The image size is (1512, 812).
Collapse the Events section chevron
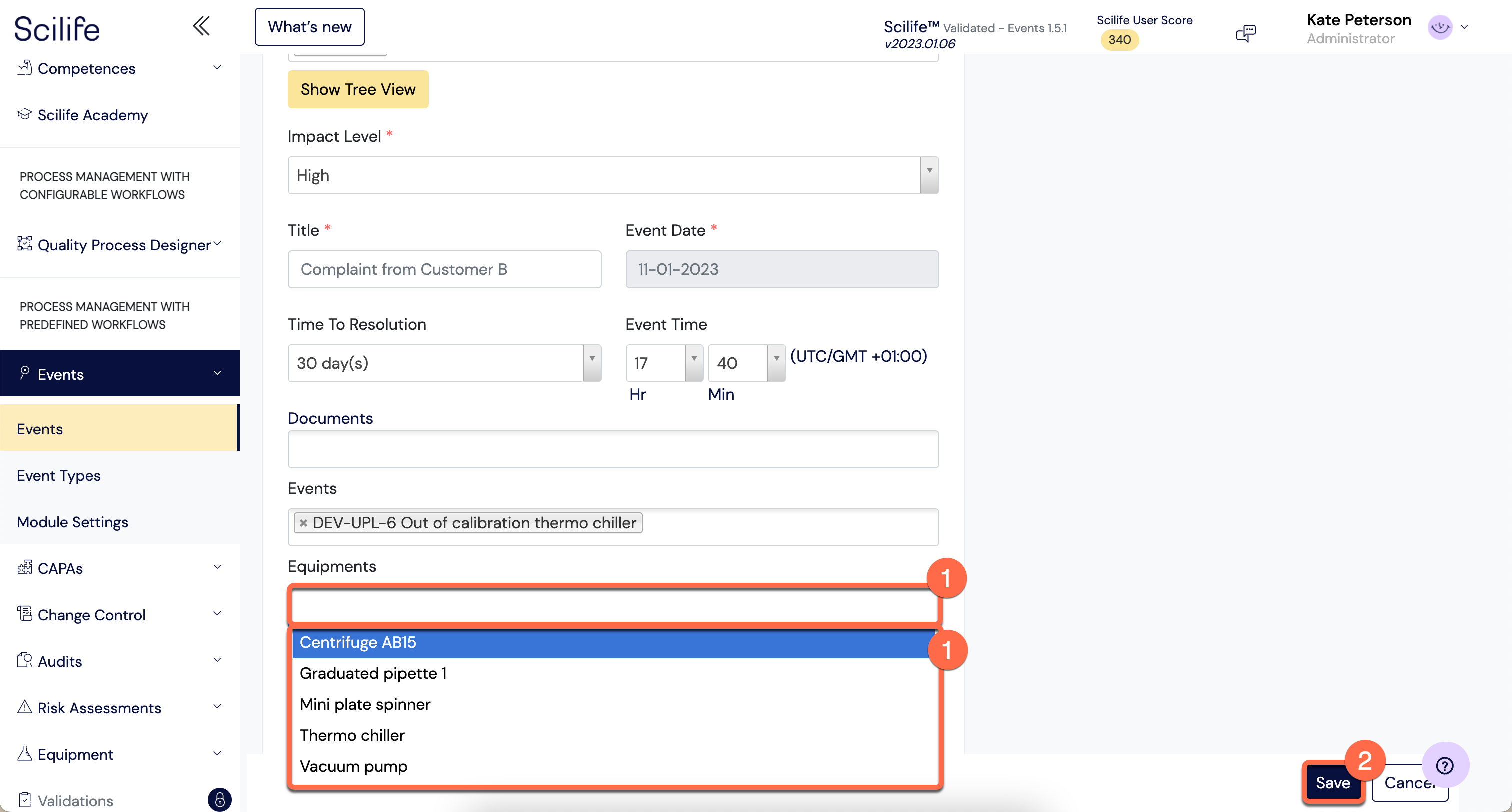tap(217, 373)
